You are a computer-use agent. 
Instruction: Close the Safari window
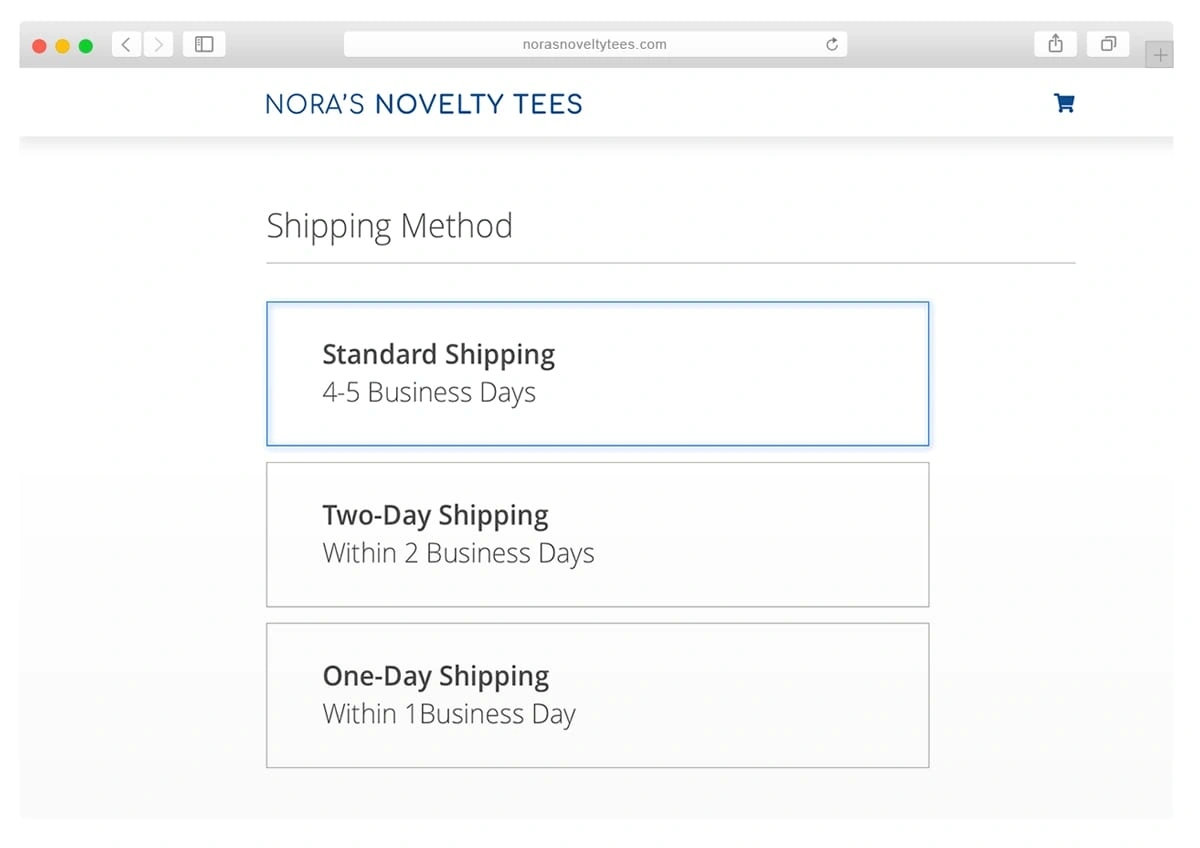click(x=40, y=46)
